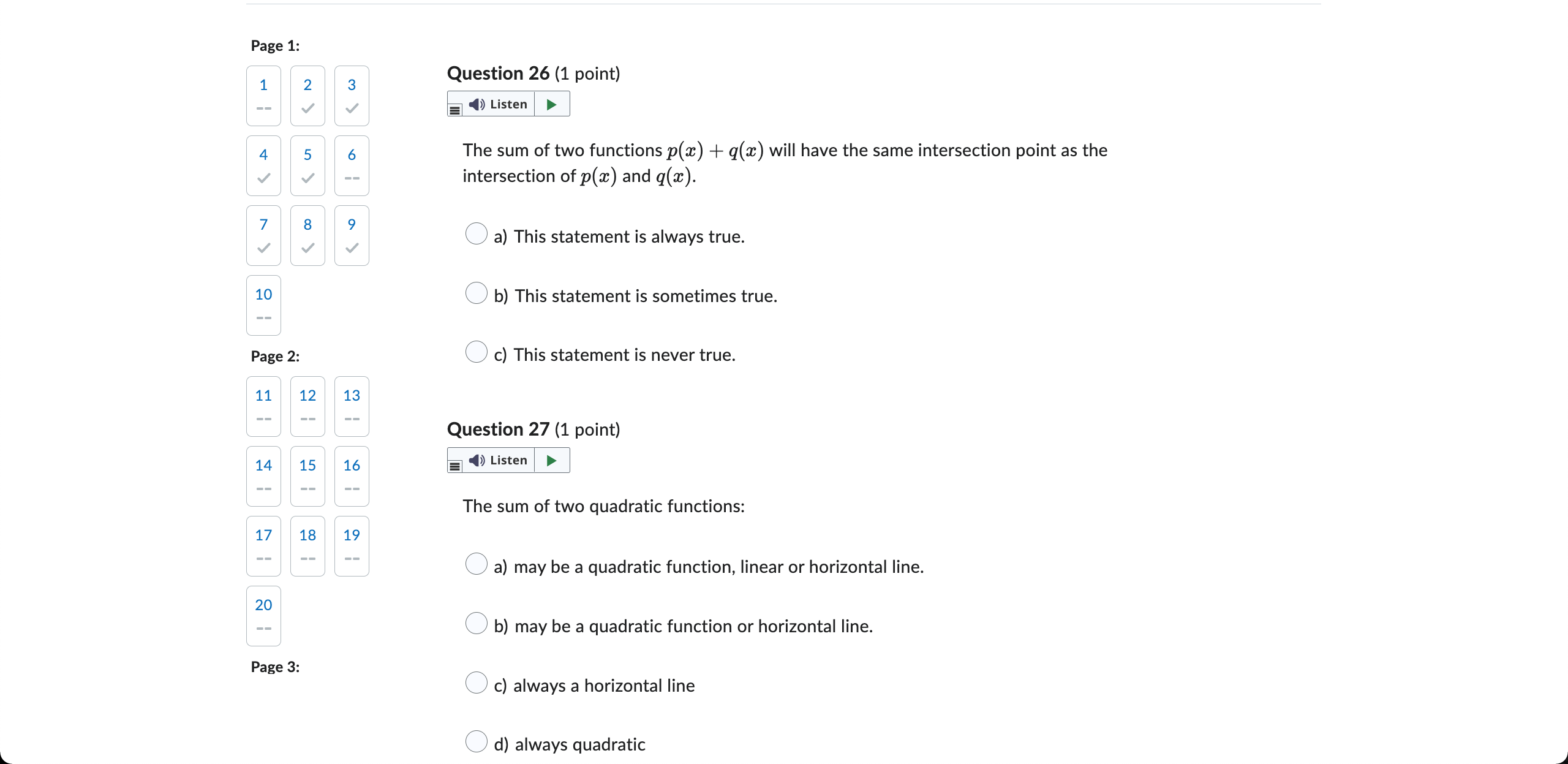Click the Page 2 section heading
The image size is (1568, 764).
coord(274,356)
